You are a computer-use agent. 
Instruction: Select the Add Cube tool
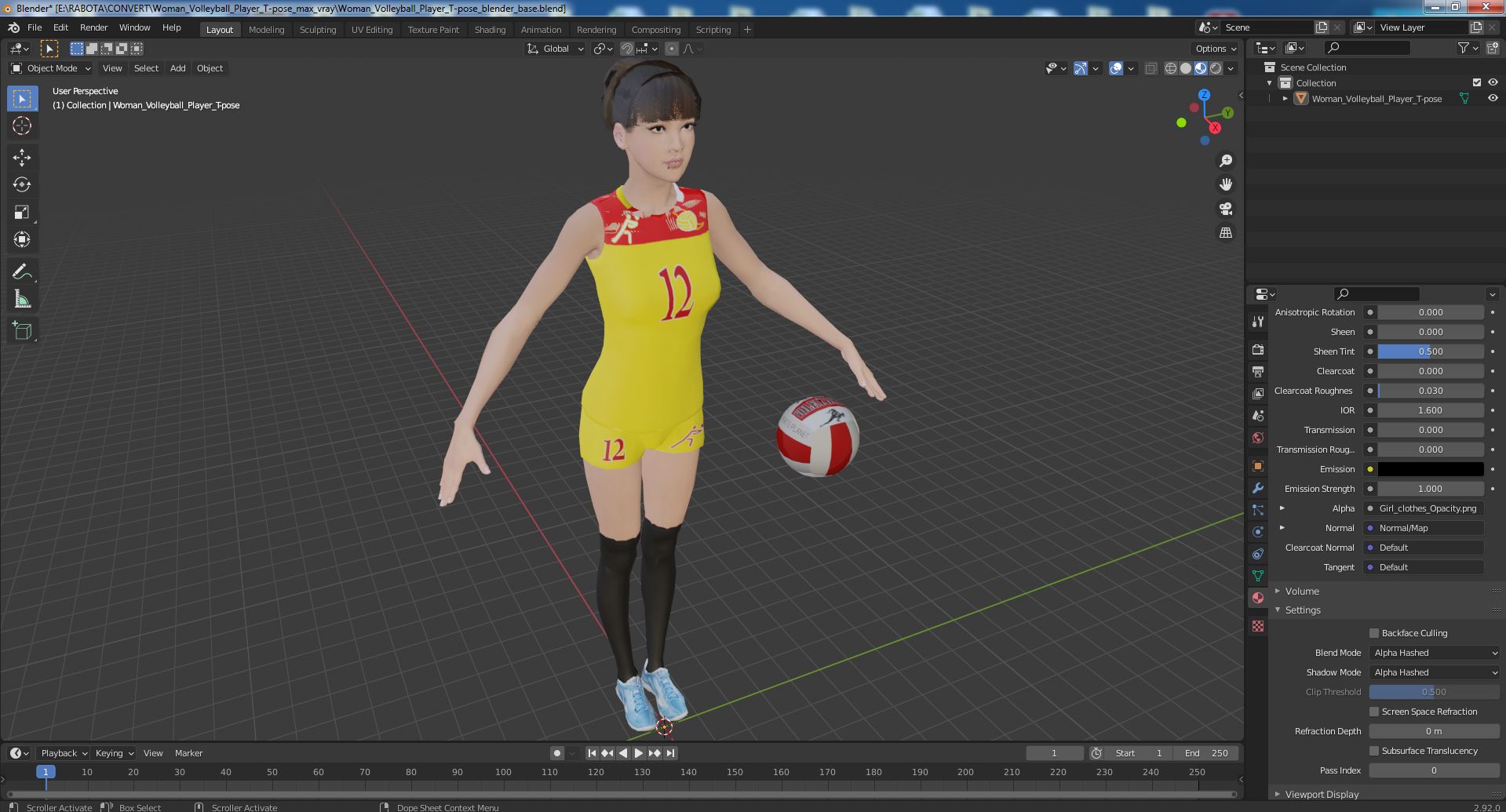pyautogui.click(x=22, y=331)
